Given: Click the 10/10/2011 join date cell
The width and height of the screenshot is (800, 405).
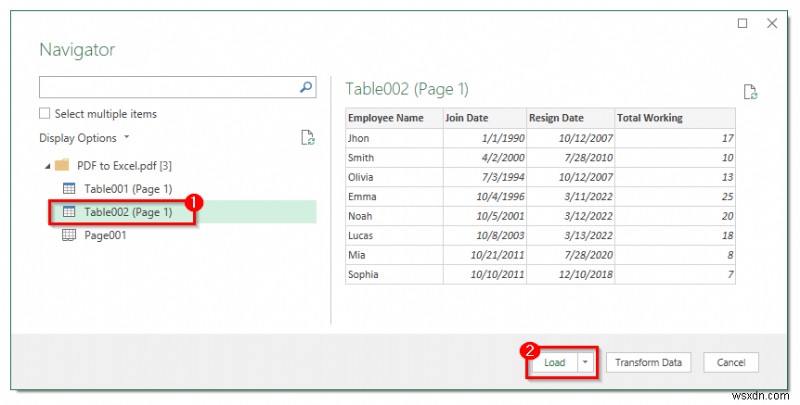Looking at the screenshot, I should tap(484, 274).
